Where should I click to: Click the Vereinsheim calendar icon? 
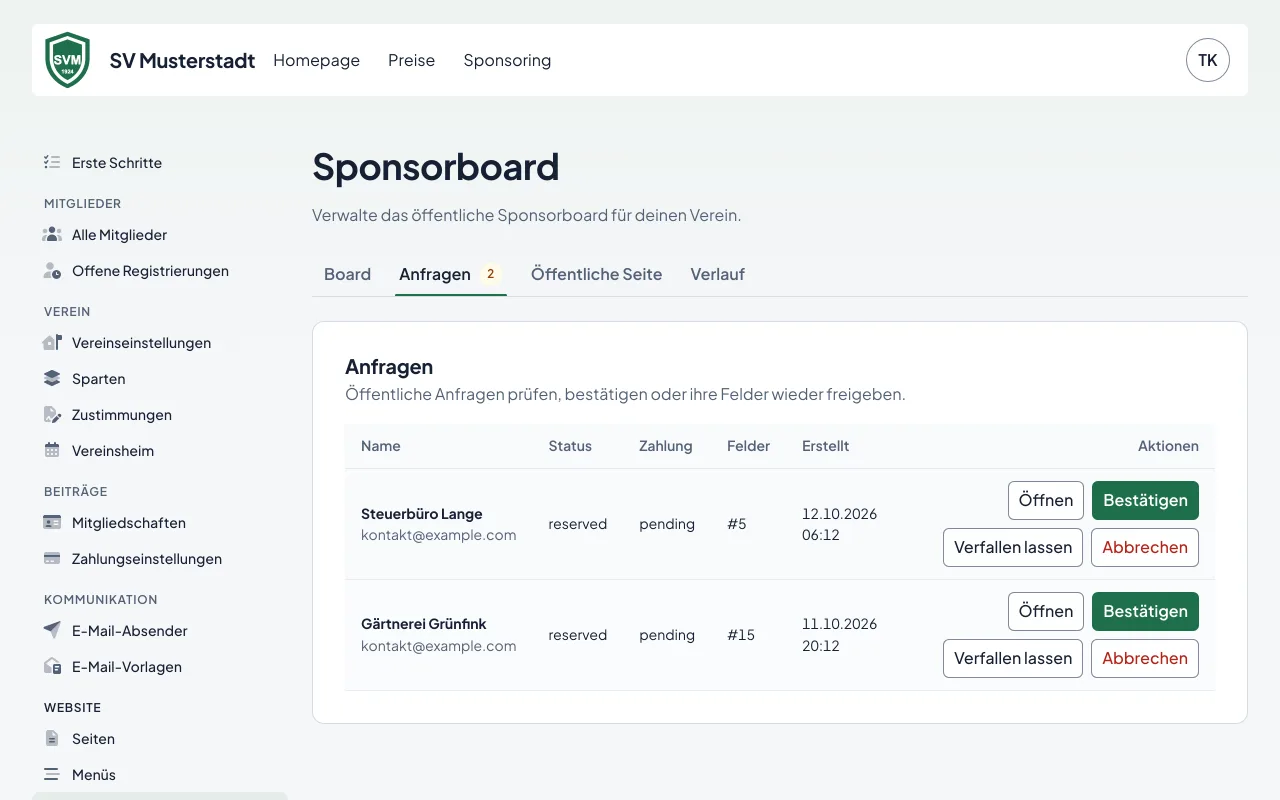(52, 450)
